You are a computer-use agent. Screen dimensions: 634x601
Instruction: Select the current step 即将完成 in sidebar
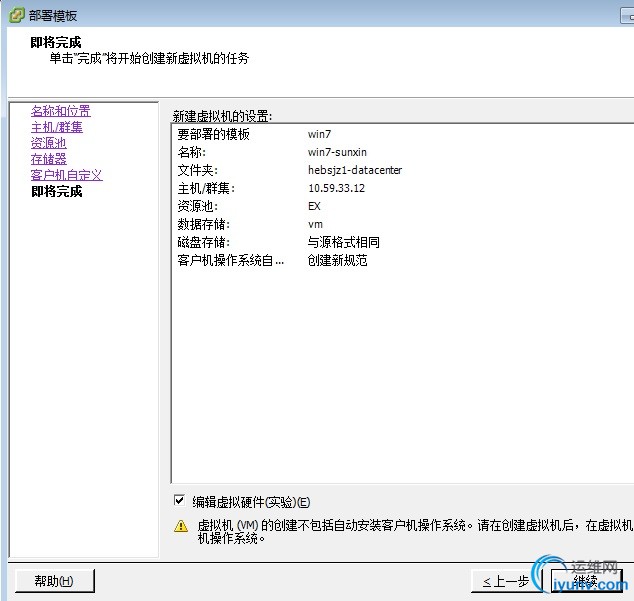click(x=57, y=191)
